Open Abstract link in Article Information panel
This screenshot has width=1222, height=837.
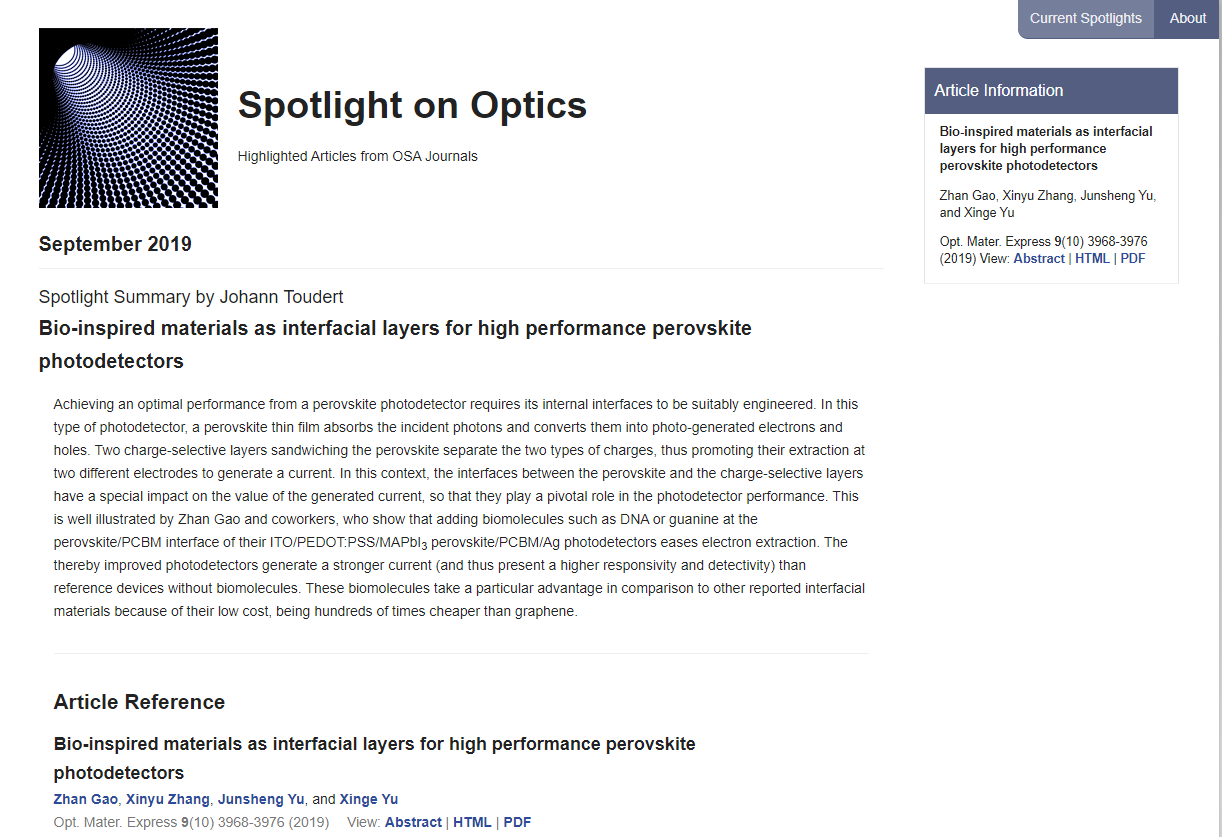tap(1039, 258)
